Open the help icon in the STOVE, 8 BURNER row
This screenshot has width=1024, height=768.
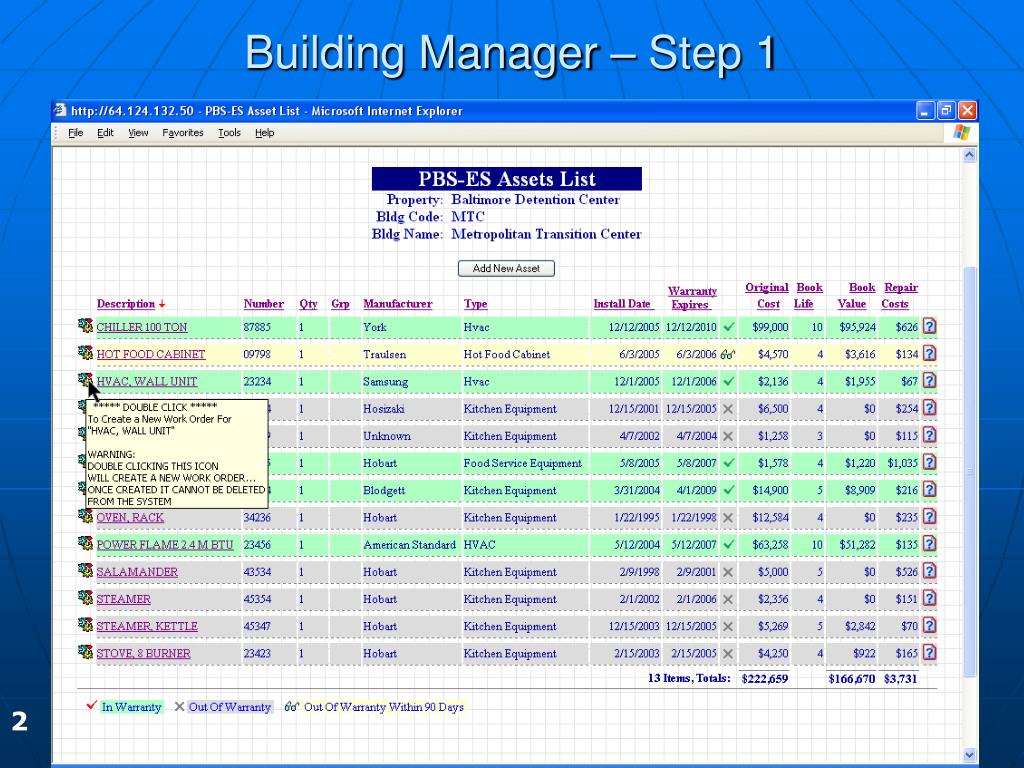click(x=929, y=652)
